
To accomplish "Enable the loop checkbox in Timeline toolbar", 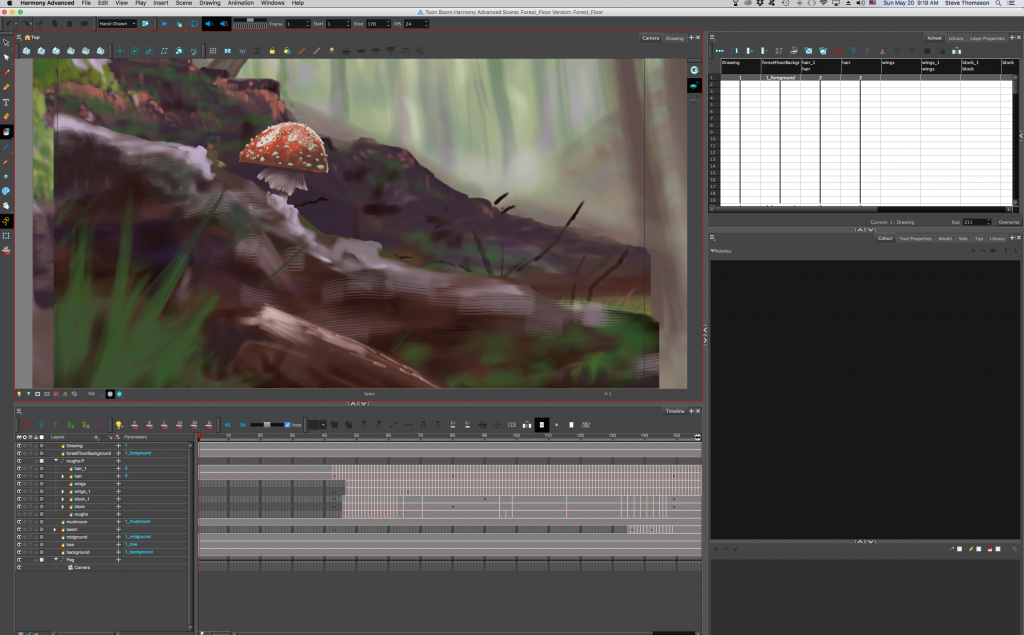I will (x=287, y=425).
